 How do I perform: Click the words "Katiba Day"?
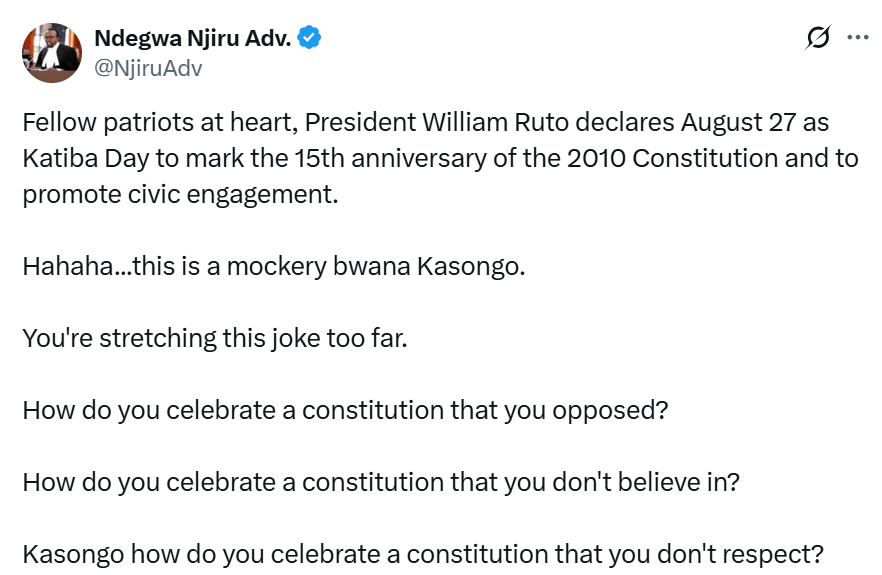pyautogui.click(x=77, y=158)
